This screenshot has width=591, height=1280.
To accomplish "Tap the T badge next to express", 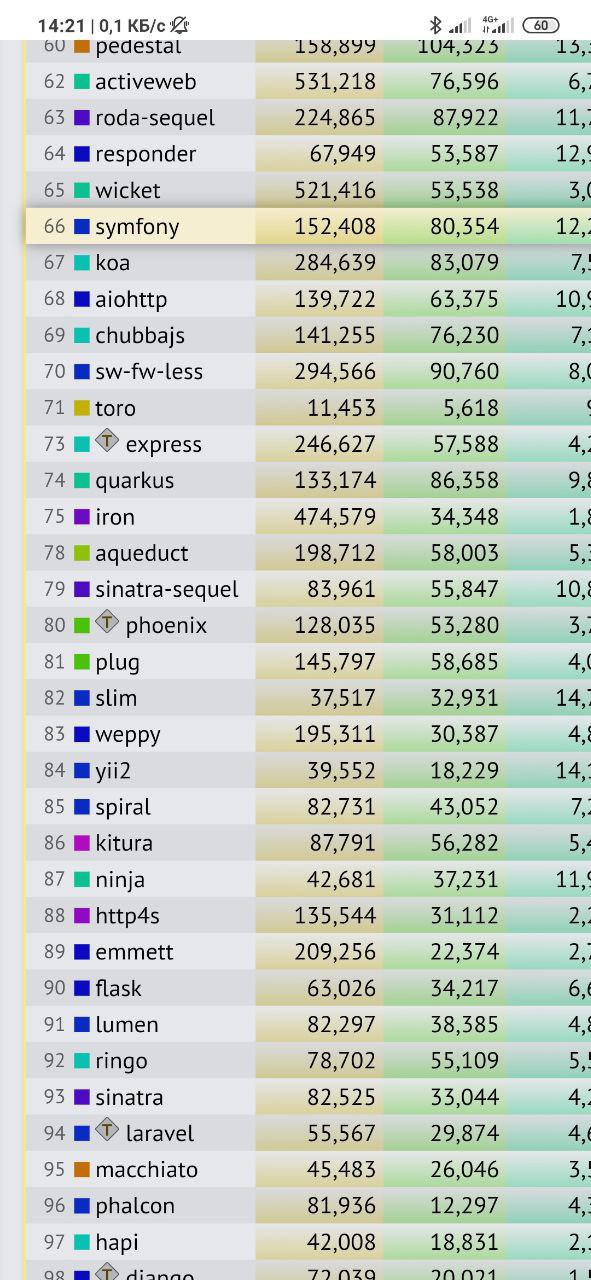I will [x=107, y=440].
